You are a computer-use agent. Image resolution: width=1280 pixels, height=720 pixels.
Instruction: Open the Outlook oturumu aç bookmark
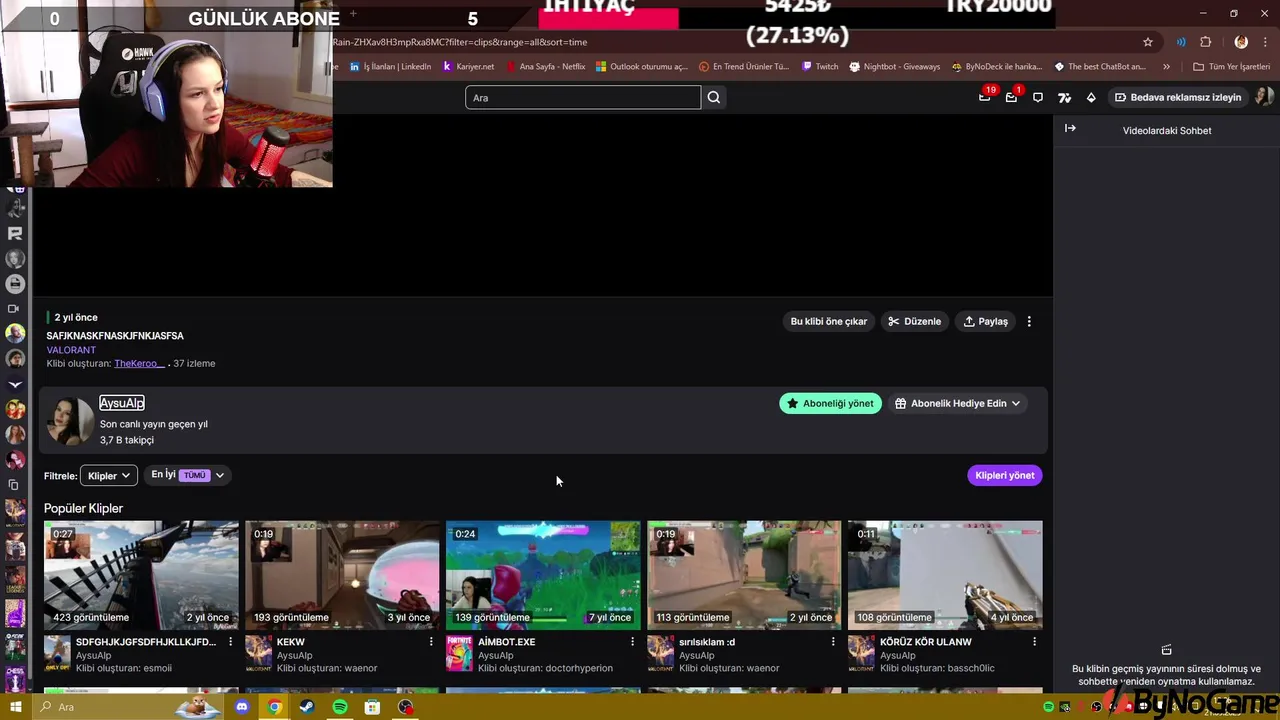tap(641, 67)
